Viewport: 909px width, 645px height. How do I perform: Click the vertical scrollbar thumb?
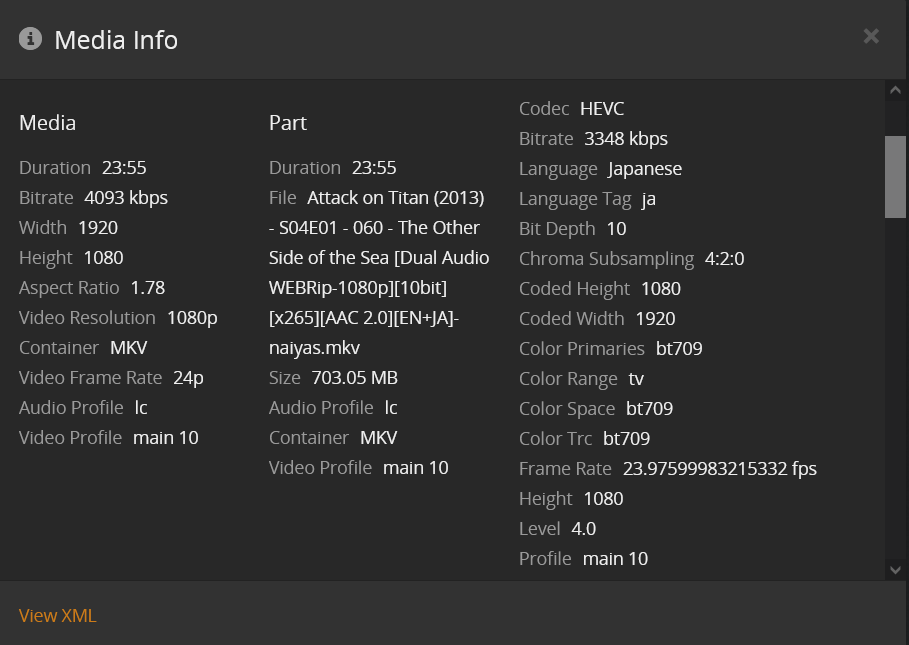pyautogui.click(x=895, y=176)
